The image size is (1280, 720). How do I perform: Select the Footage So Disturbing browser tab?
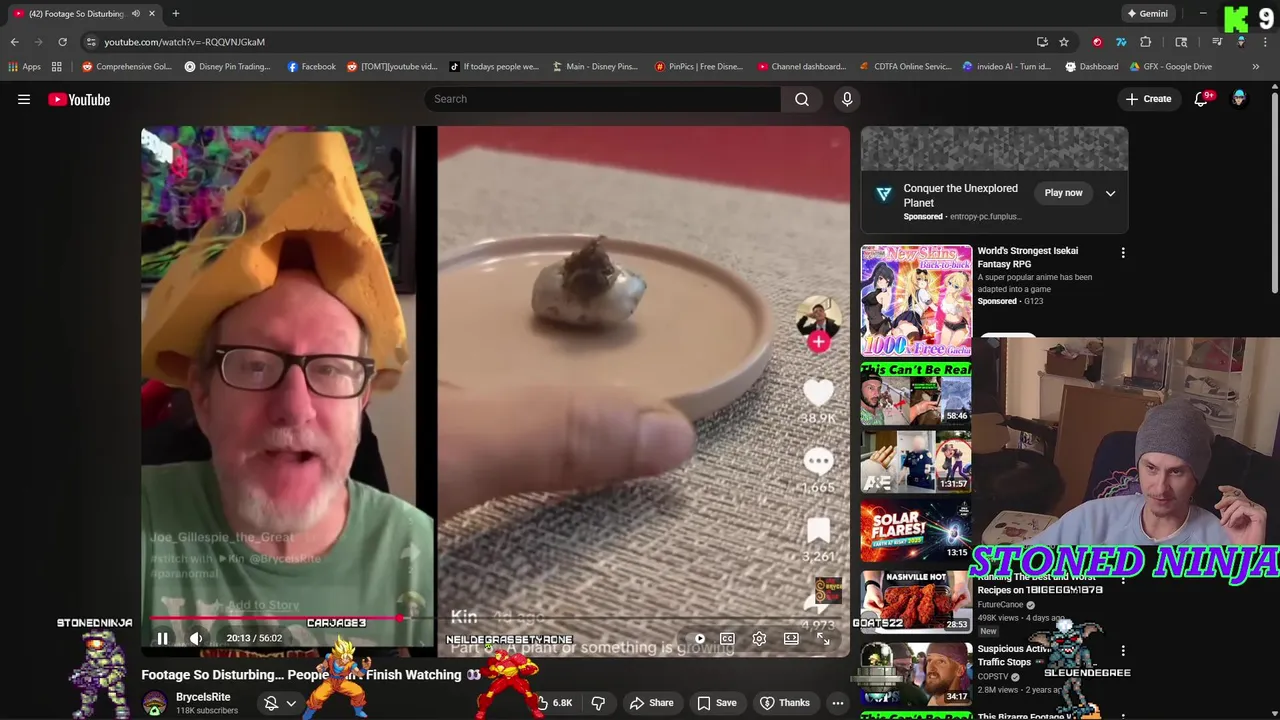pos(83,14)
